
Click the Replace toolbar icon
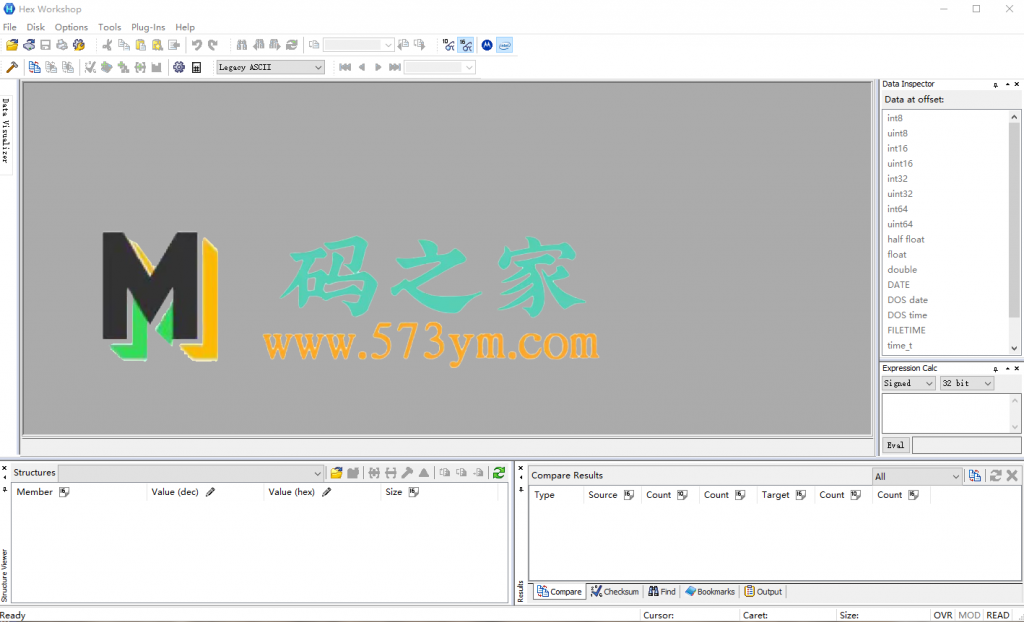(x=292, y=45)
